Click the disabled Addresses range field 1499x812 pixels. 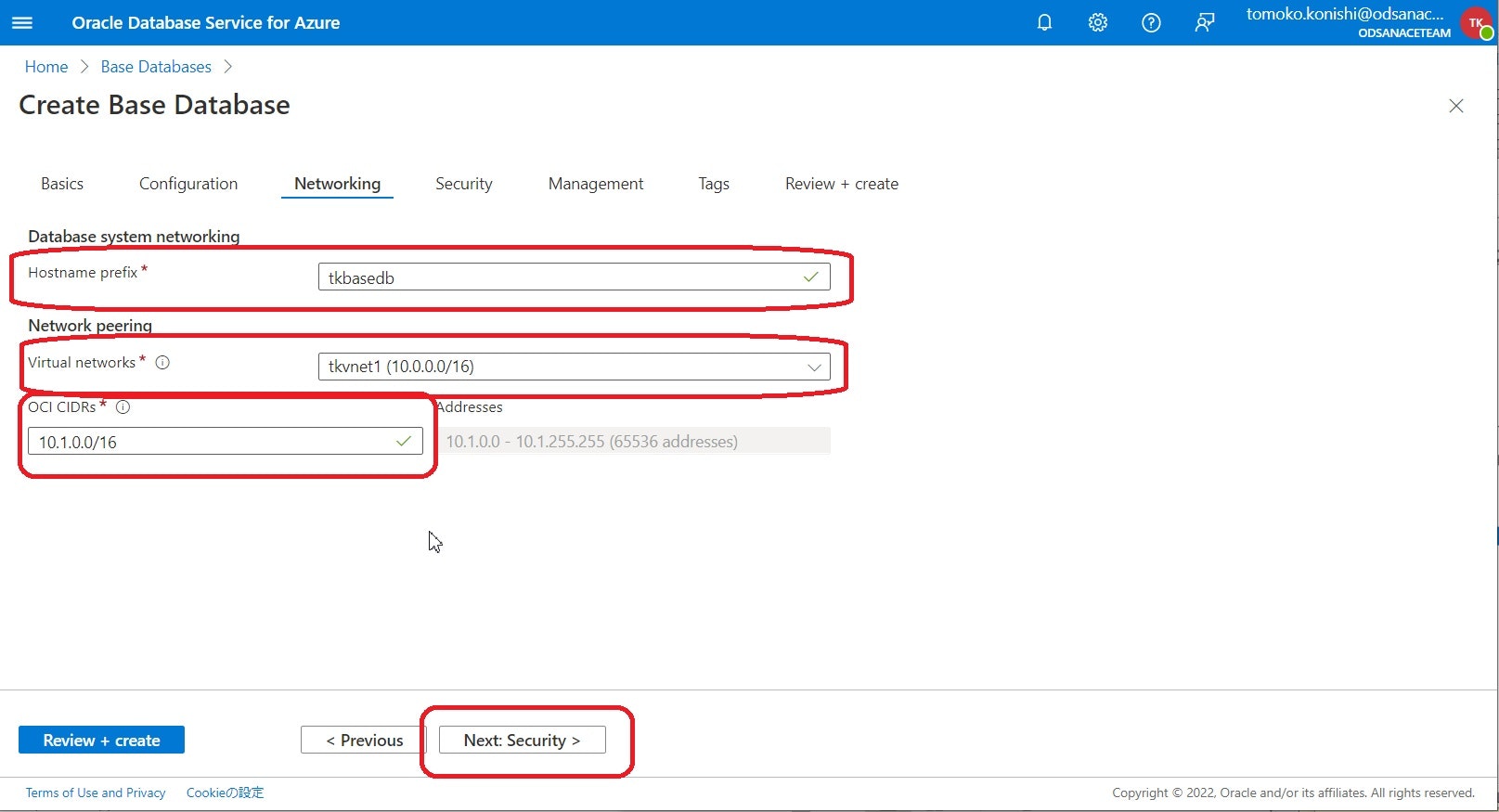point(634,442)
